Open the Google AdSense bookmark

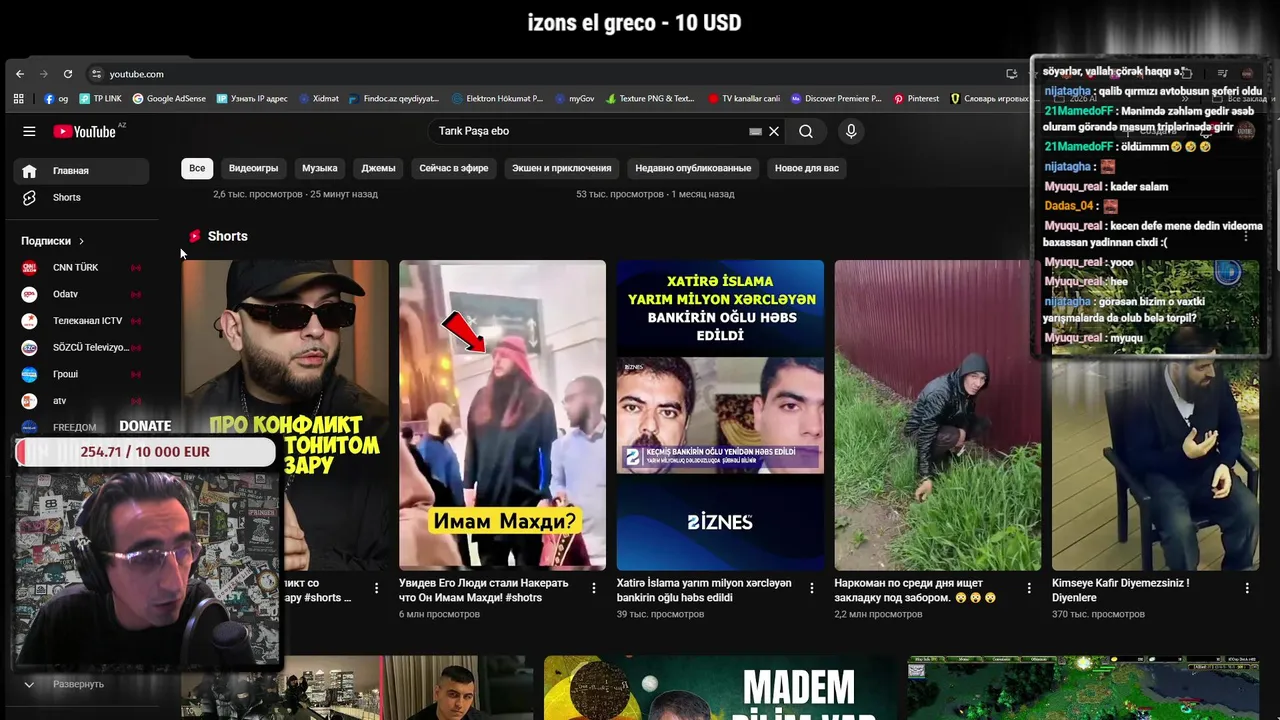[x=169, y=99]
